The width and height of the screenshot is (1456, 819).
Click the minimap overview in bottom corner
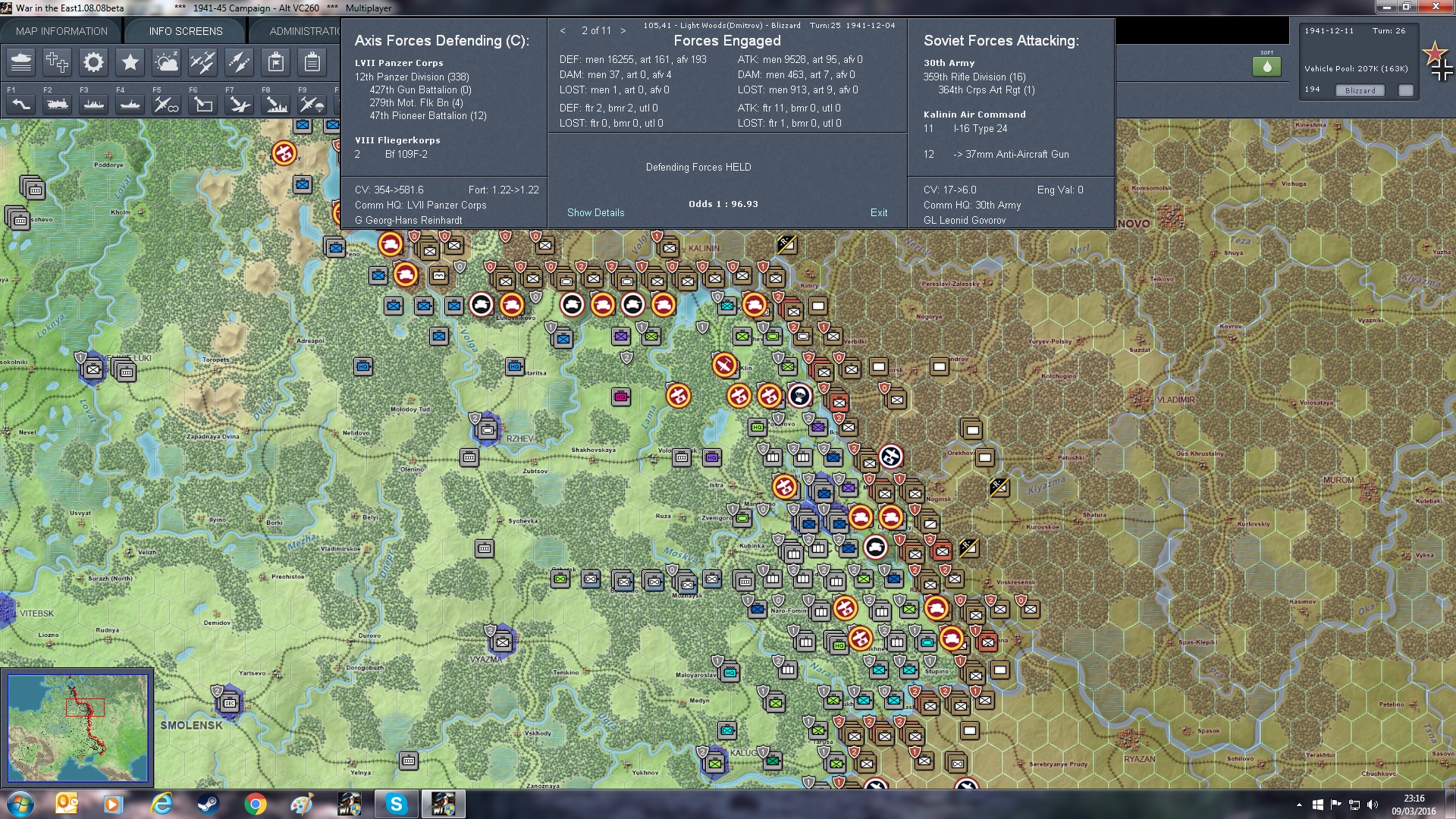point(77,728)
